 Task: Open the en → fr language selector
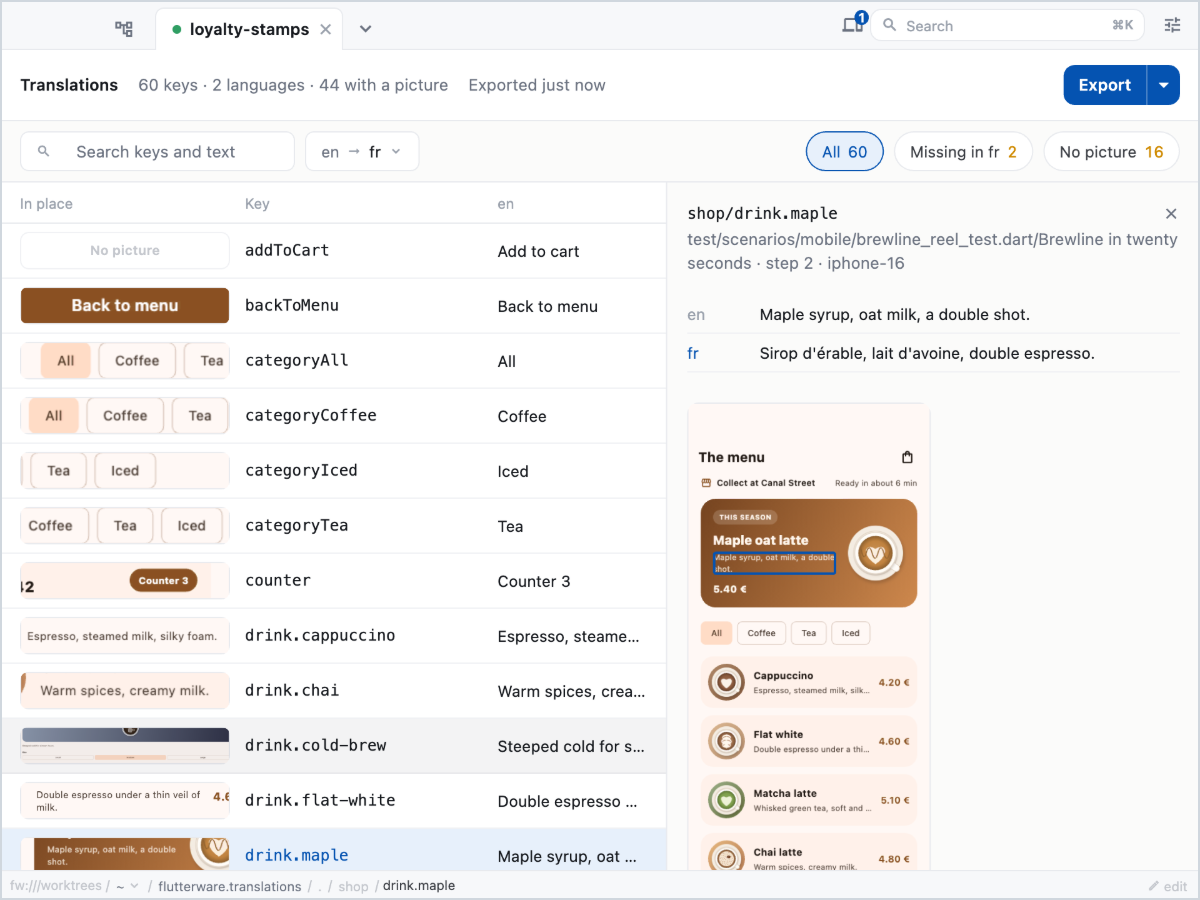click(x=361, y=151)
